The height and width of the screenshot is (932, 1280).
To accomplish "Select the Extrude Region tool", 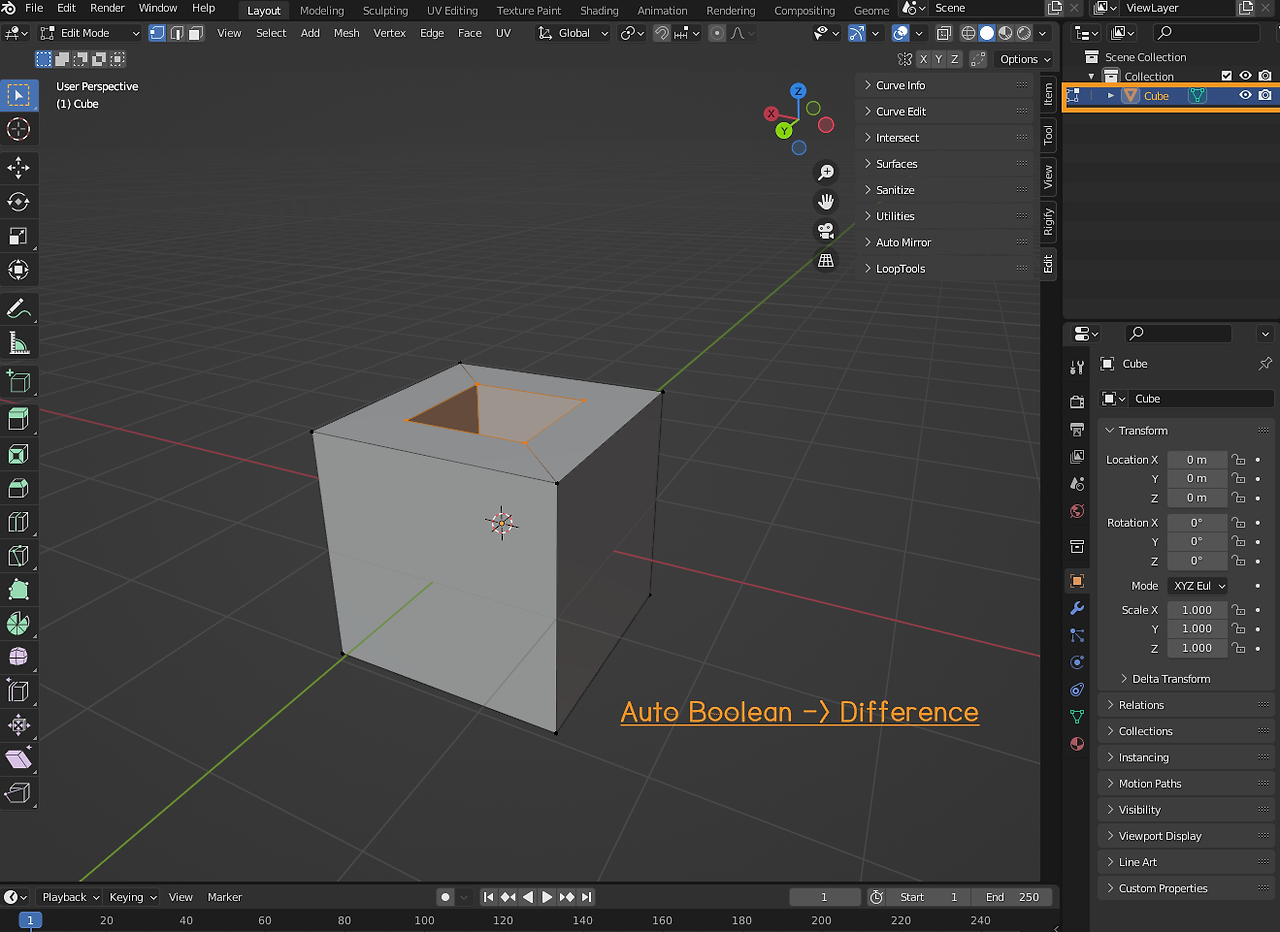I will coord(20,417).
